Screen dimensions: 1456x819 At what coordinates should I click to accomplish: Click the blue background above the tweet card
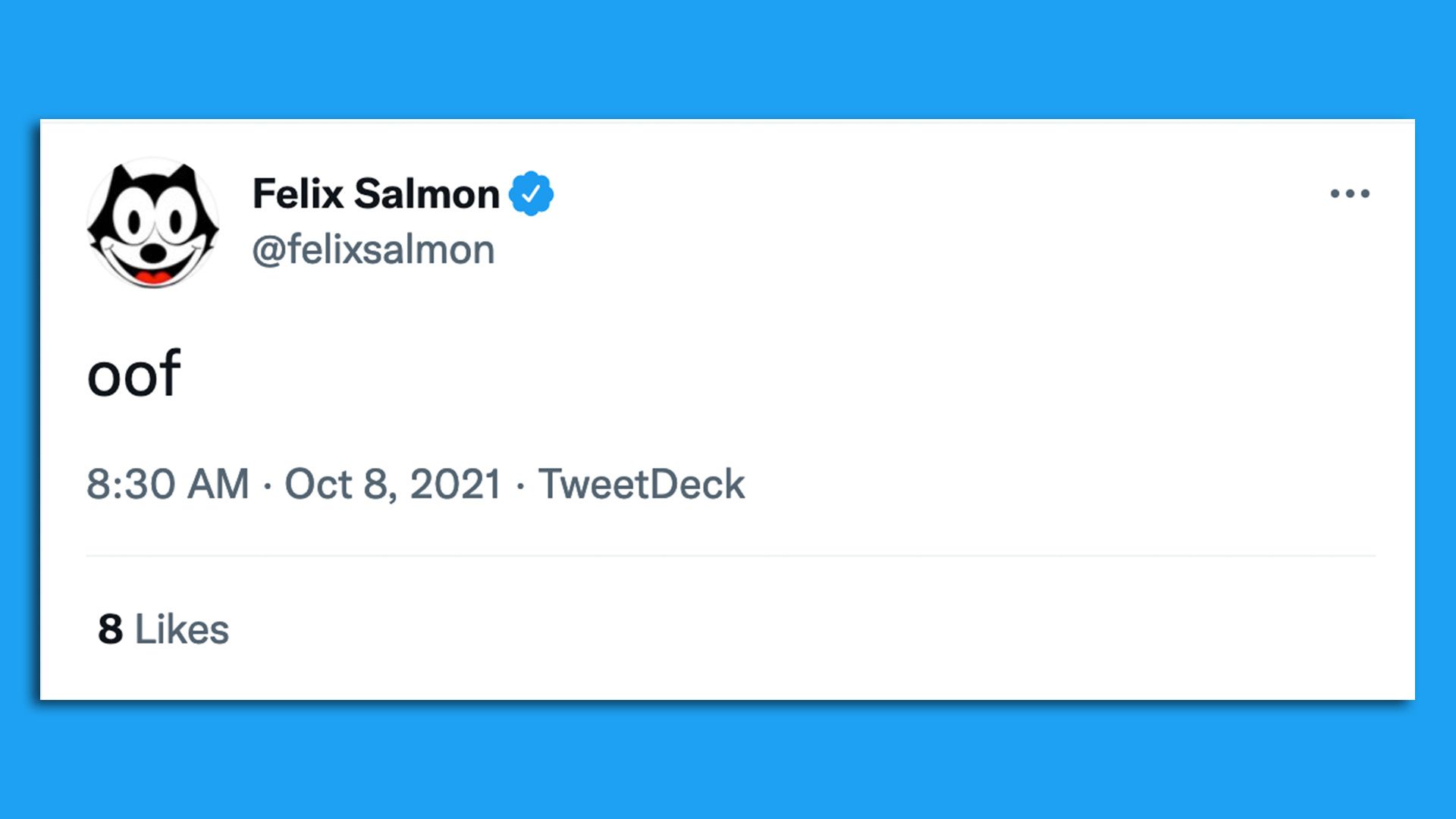click(728, 59)
